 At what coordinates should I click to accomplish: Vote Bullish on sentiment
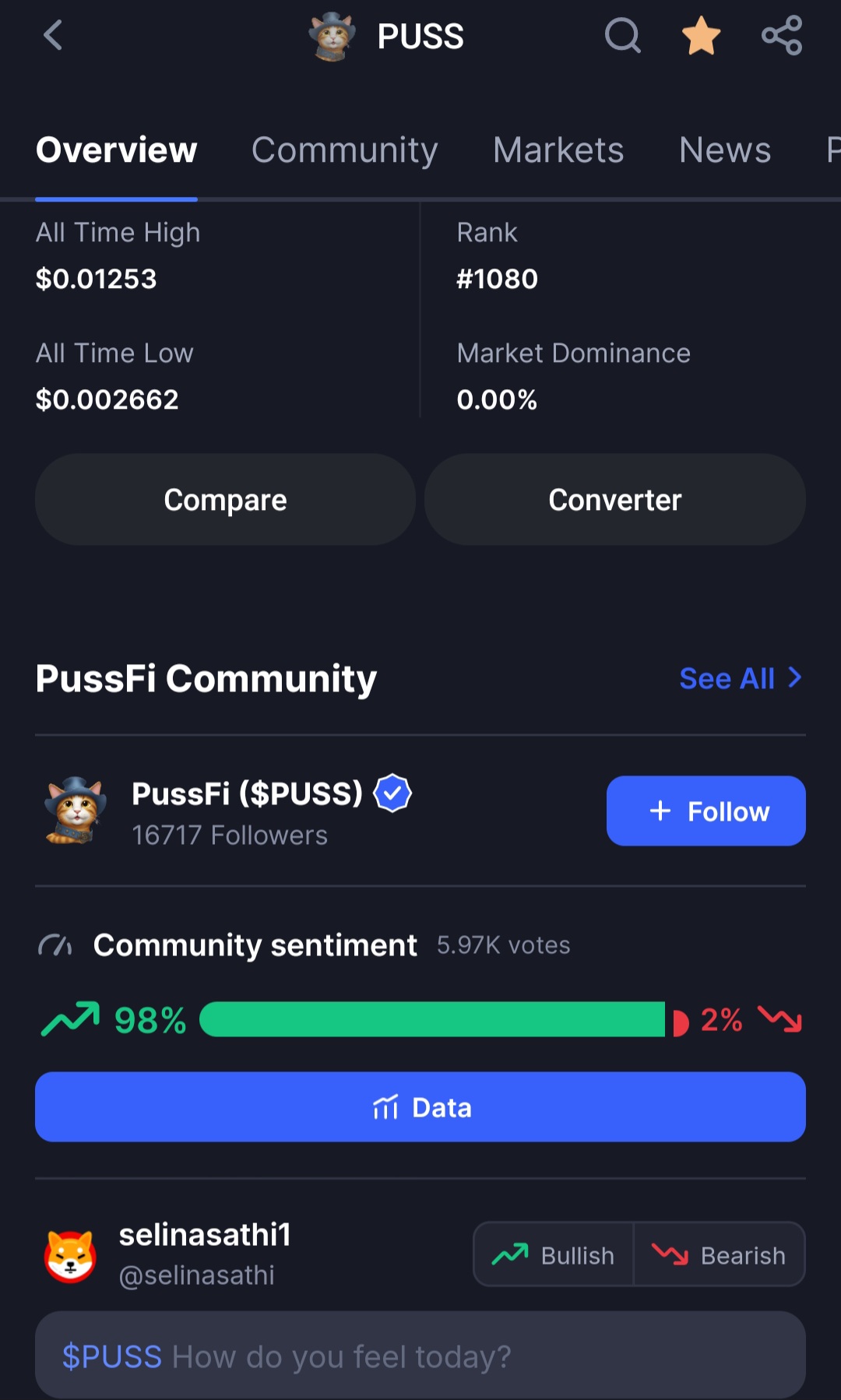554,1254
